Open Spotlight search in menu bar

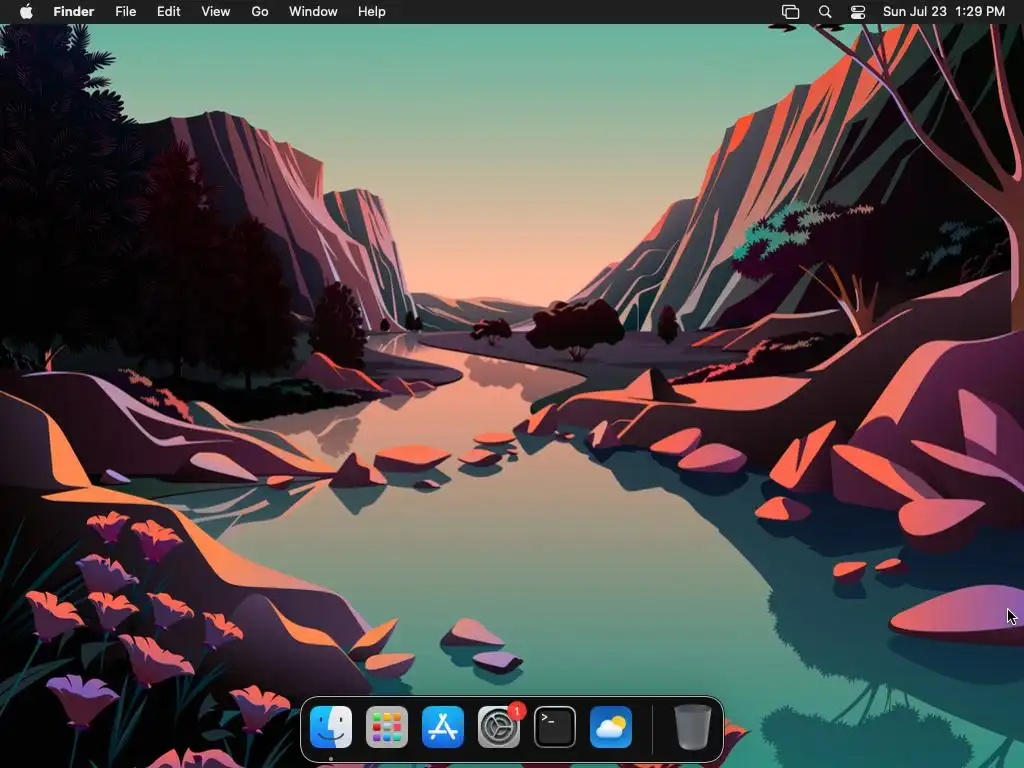tap(825, 12)
